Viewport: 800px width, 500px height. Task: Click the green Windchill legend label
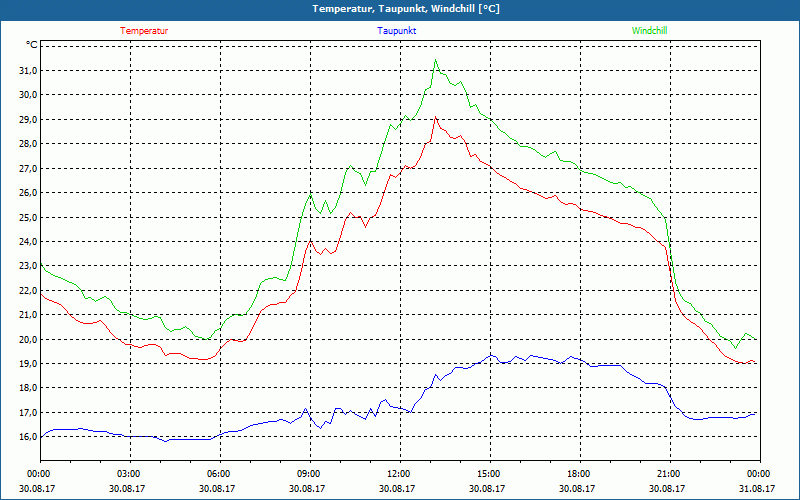click(x=649, y=31)
